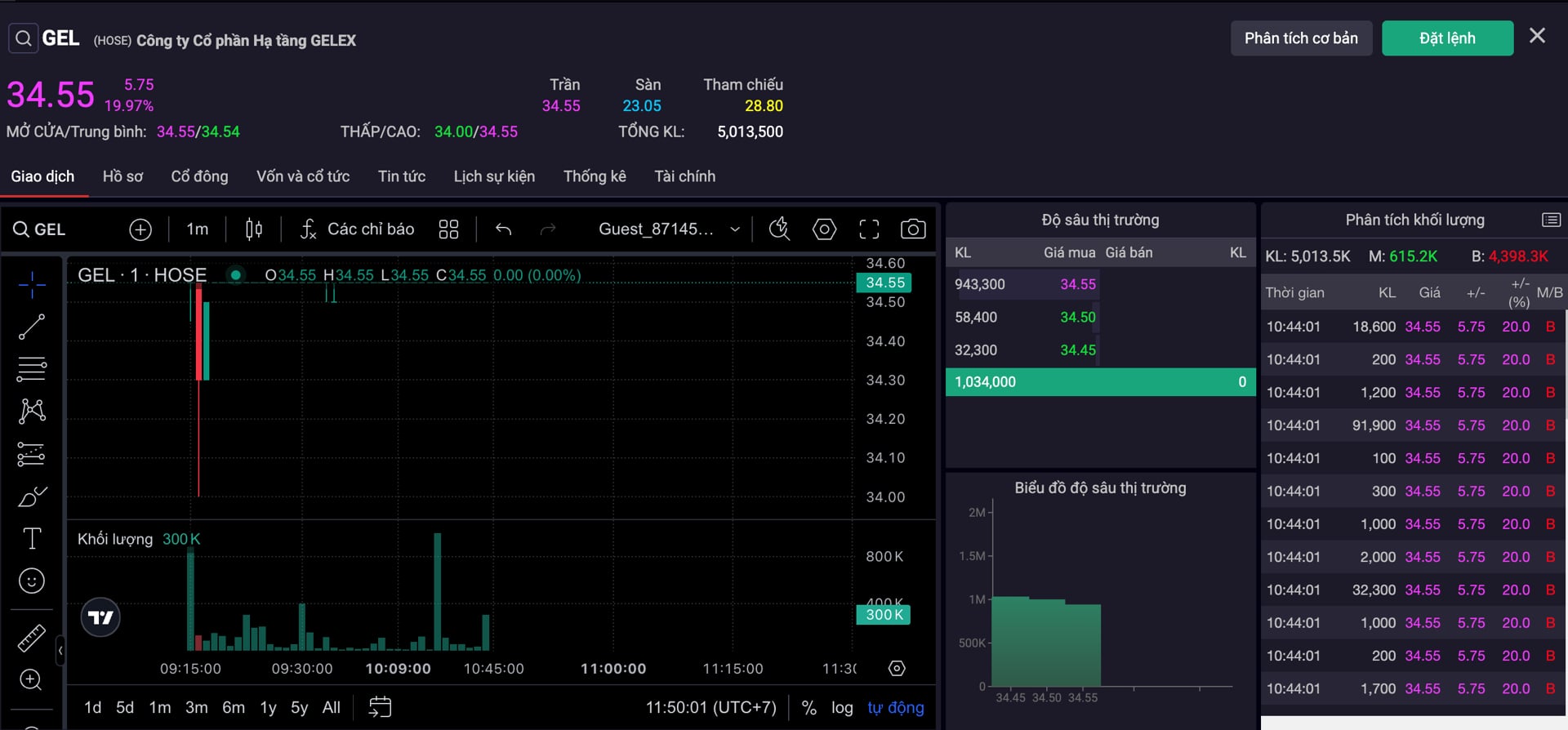Choose the text annotation tool
The width and height of the screenshot is (1568, 730).
[32, 538]
